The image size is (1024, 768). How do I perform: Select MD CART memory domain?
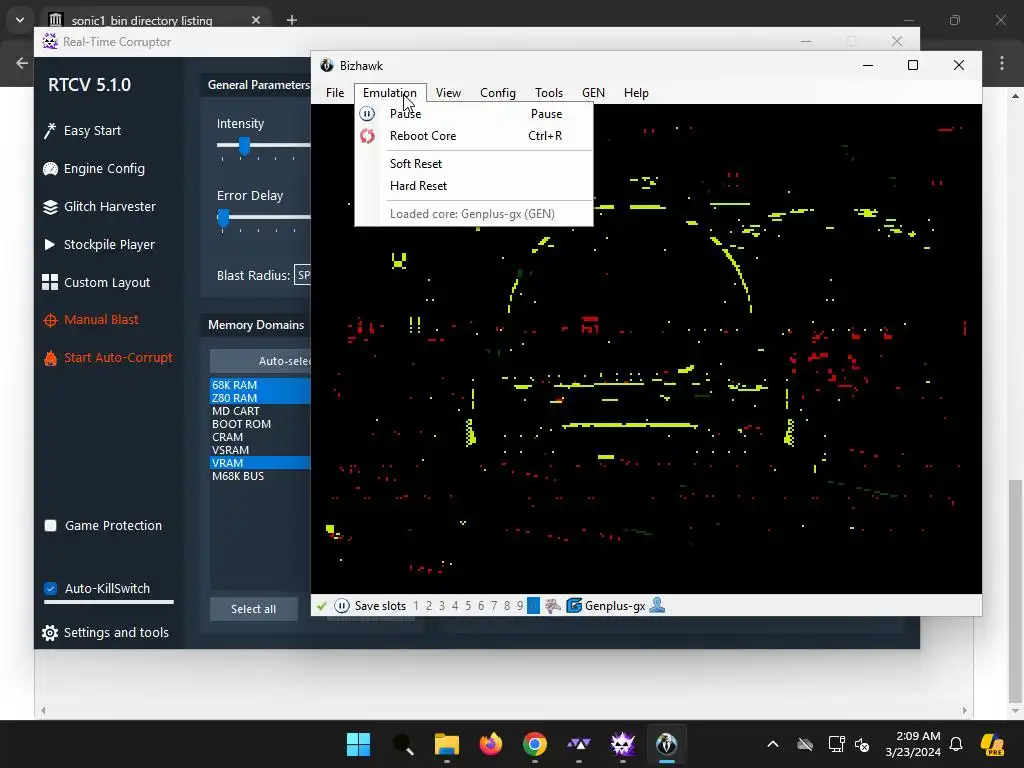(x=260, y=411)
